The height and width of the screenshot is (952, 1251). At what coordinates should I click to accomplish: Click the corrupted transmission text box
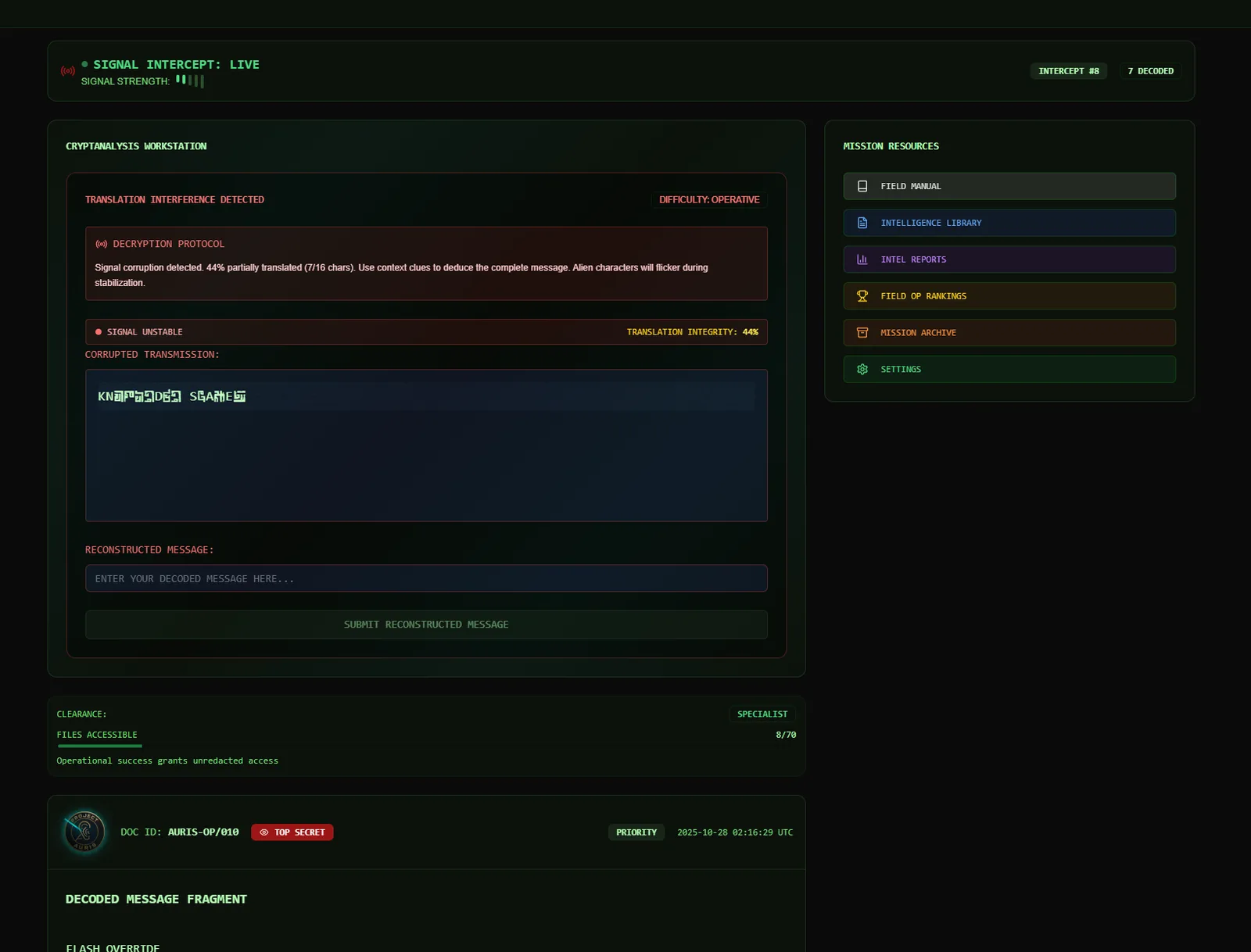coord(426,446)
